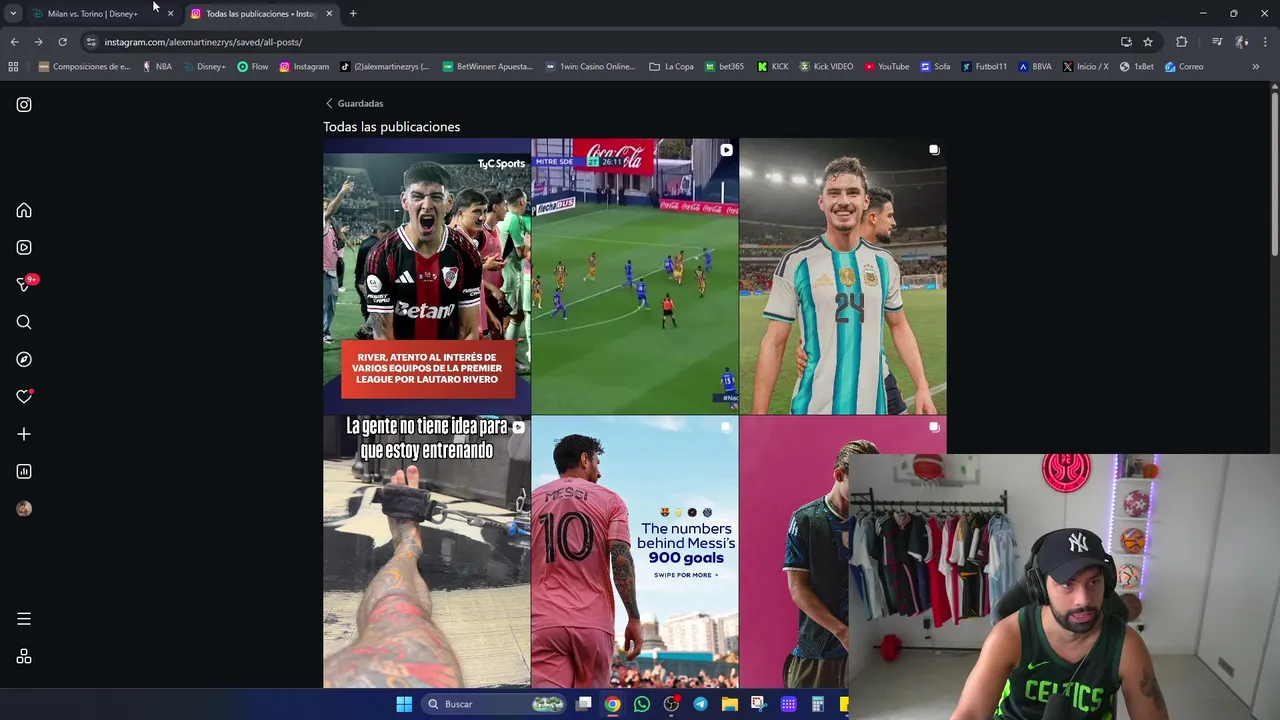Open the KICK bookmark
Image resolution: width=1280 pixels, height=720 pixels.
point(773,67)
